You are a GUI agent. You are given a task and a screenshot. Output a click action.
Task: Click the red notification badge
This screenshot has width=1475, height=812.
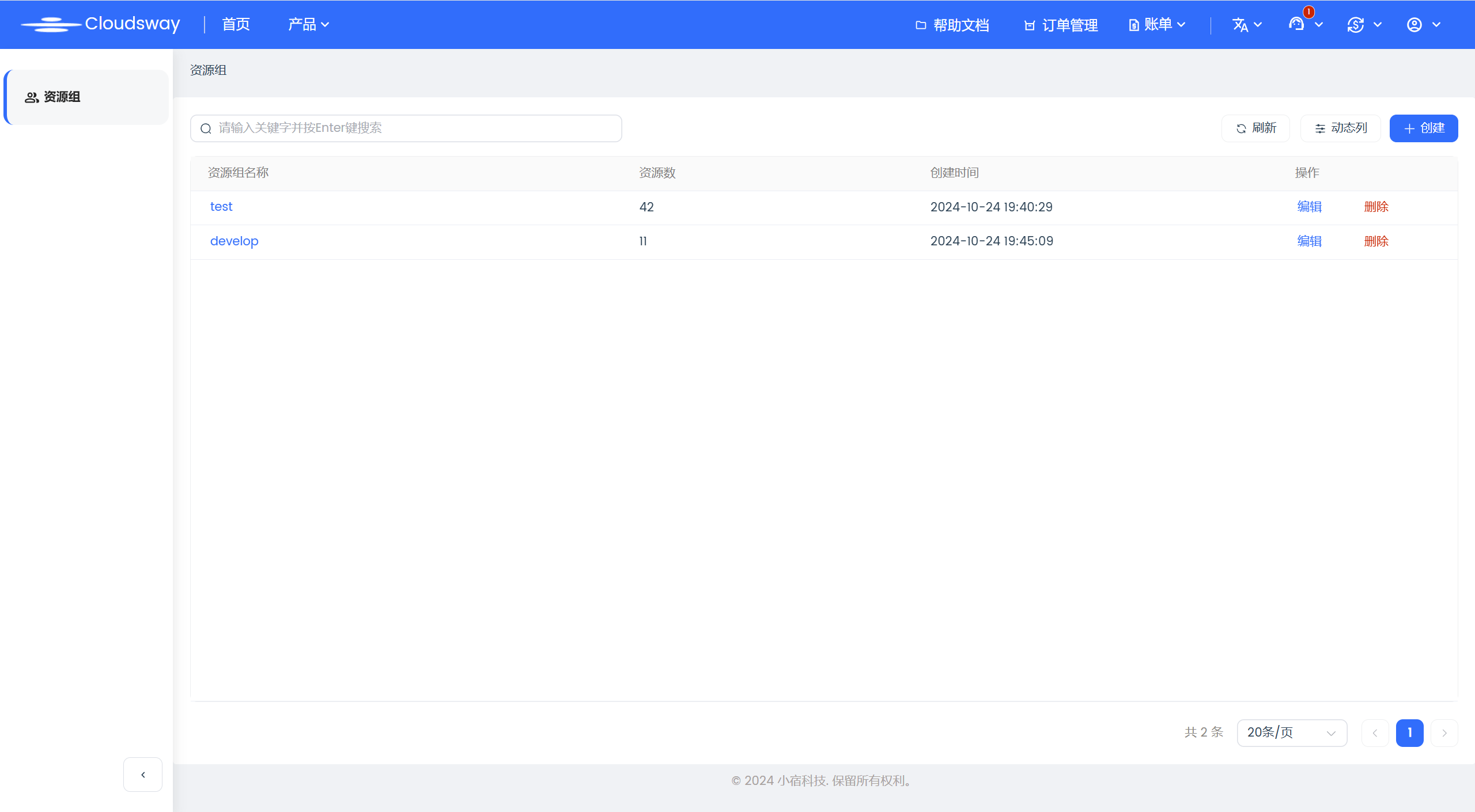point(1309,12)
